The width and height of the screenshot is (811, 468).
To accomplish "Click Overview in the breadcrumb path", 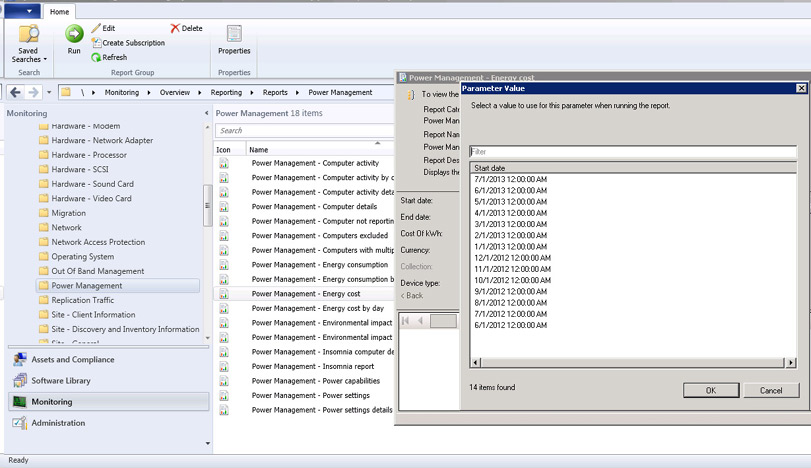I will 175,93.
